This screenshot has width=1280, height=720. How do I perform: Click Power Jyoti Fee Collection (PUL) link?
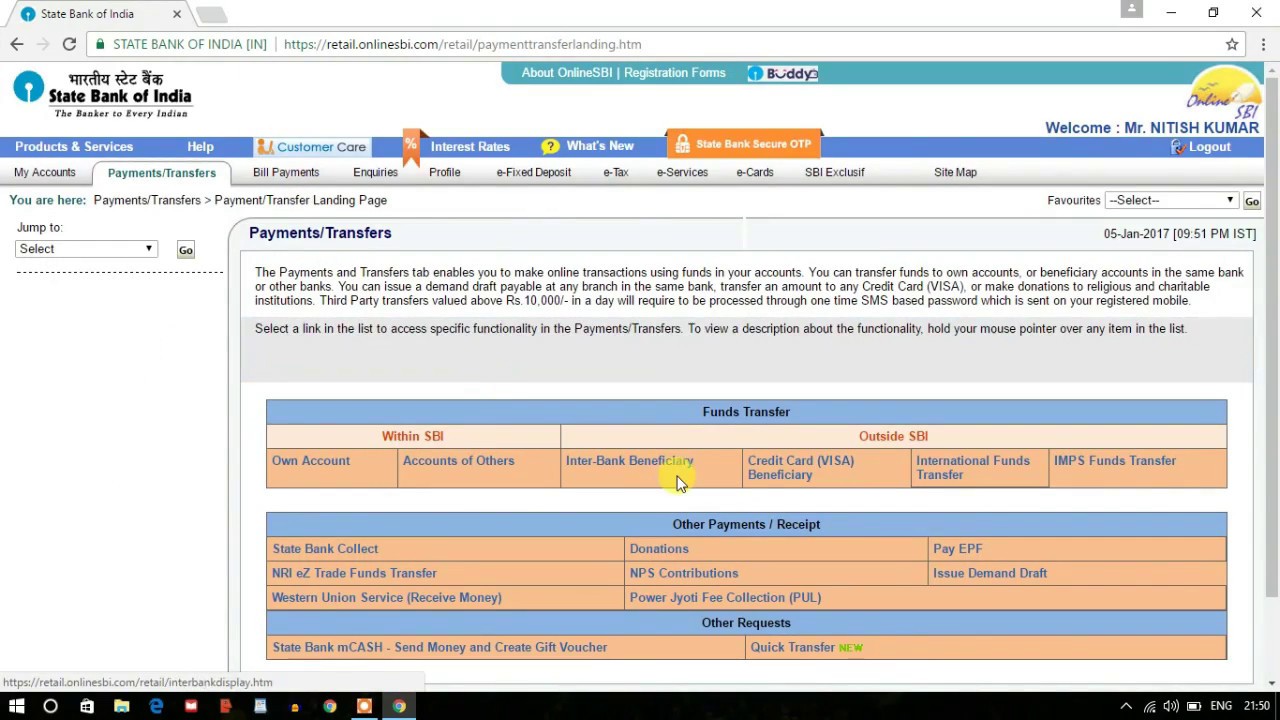tap(725, 598)
